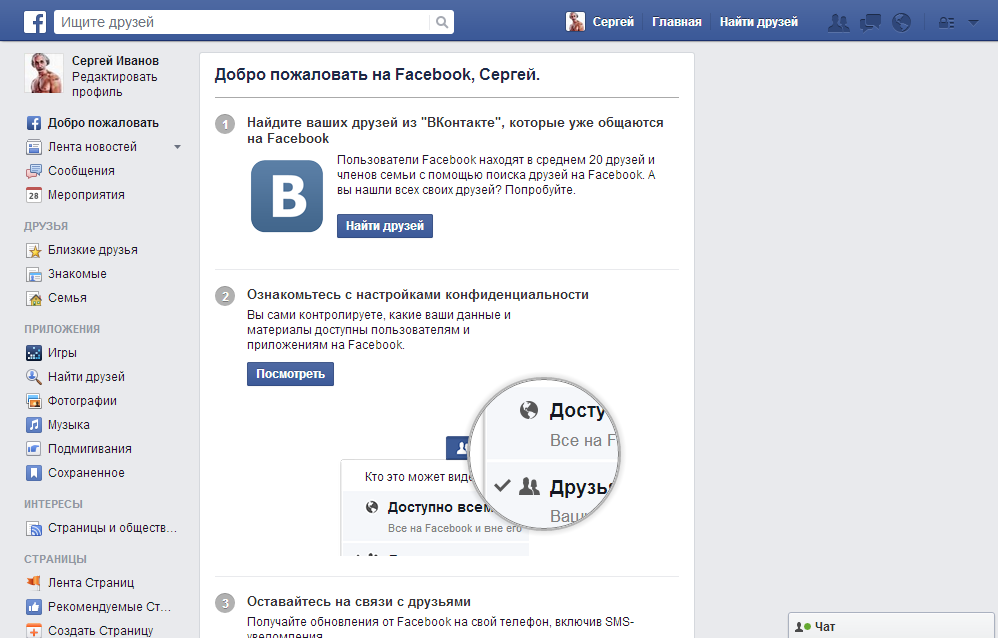Open the Чат bar
The image size is (998, 638).
(x=891, y=627)
